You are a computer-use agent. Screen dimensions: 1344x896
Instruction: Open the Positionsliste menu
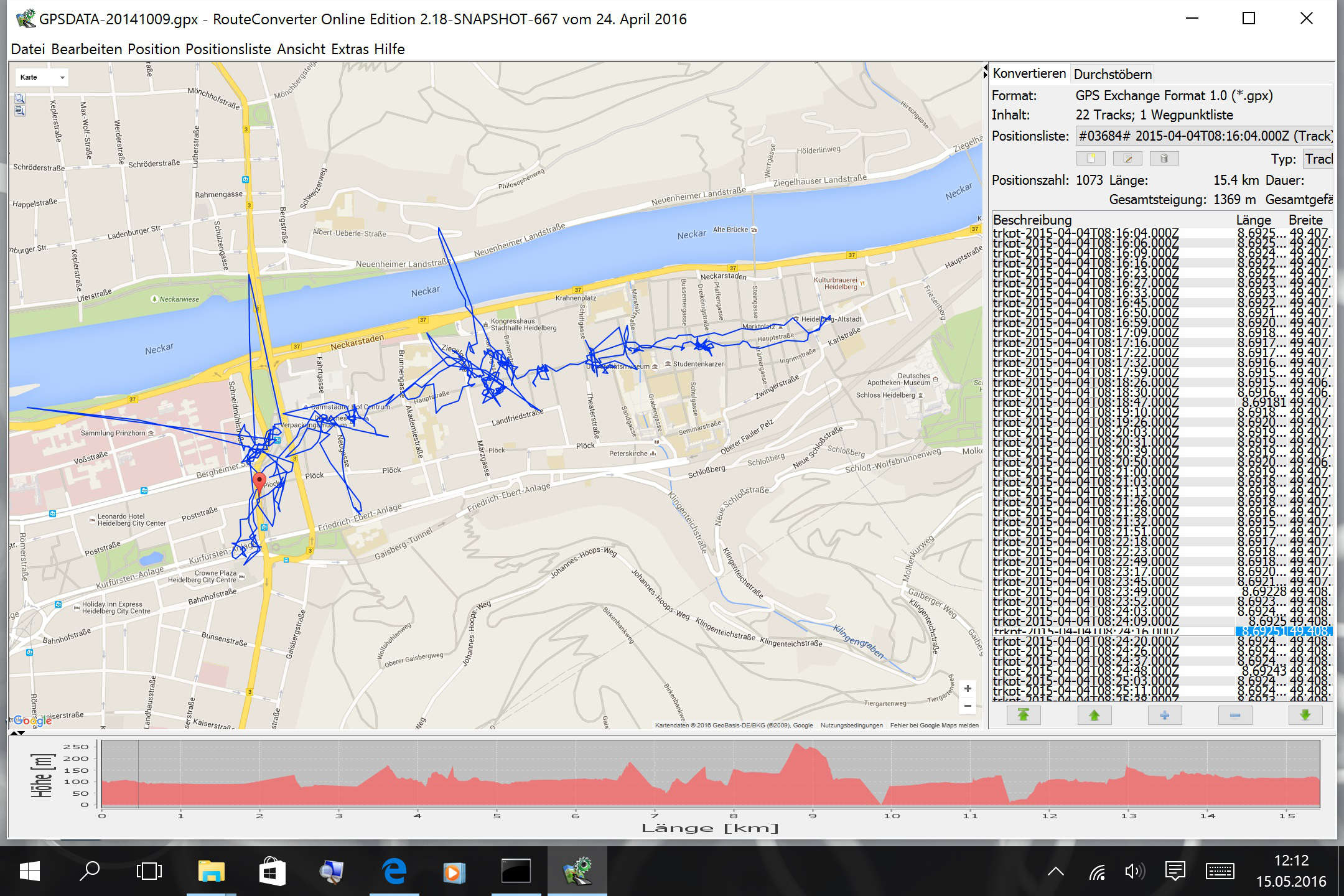pyautogui.click(x=228, y=49)
